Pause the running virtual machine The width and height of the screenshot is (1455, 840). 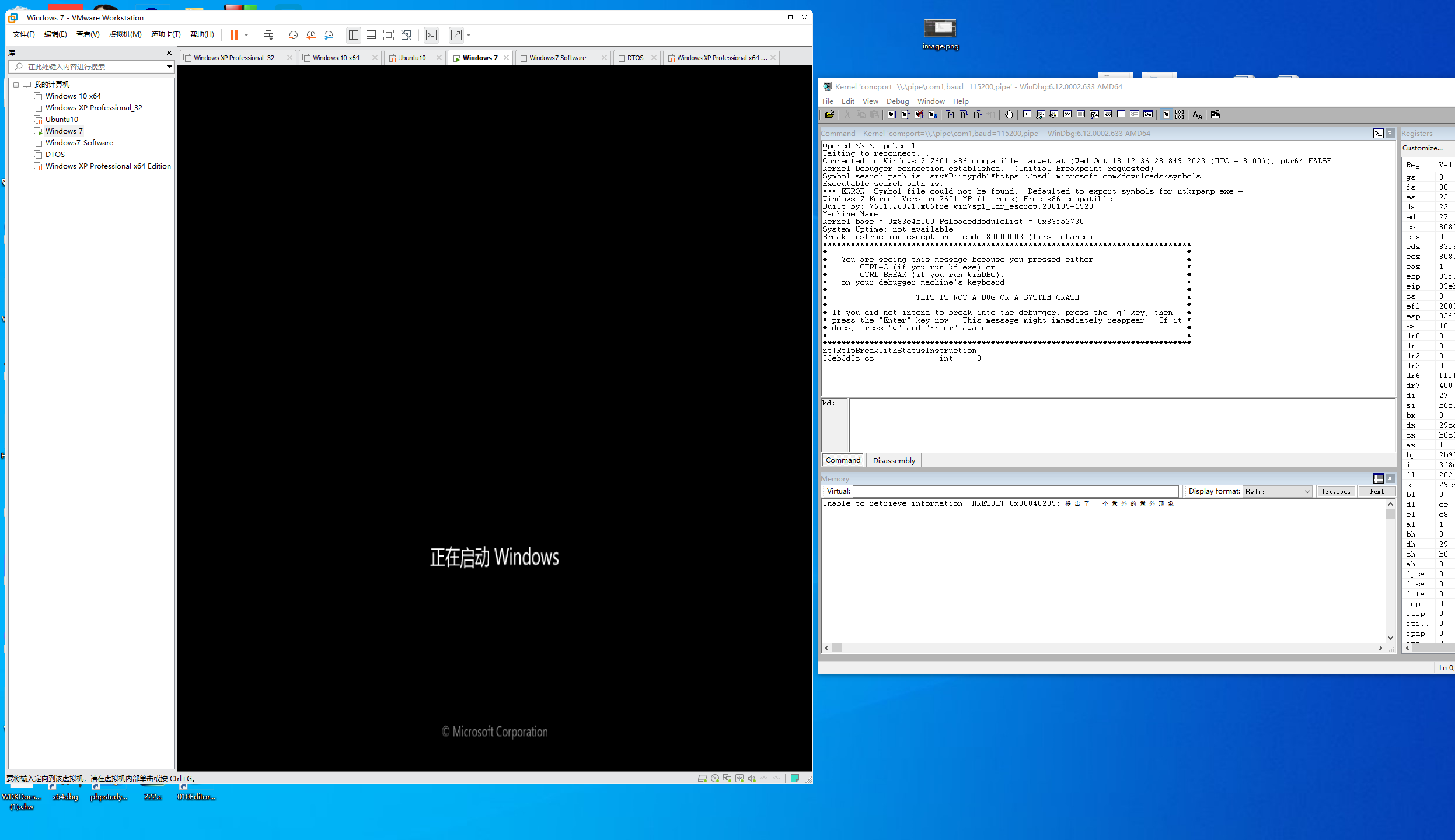233,35
